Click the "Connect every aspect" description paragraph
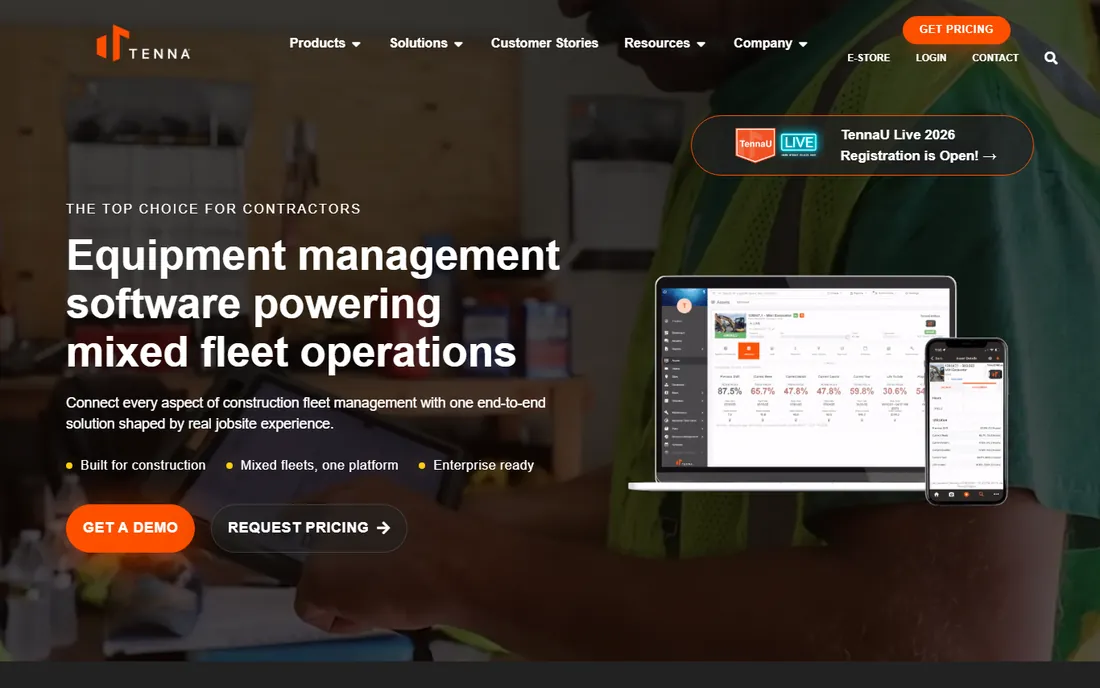 306,413
